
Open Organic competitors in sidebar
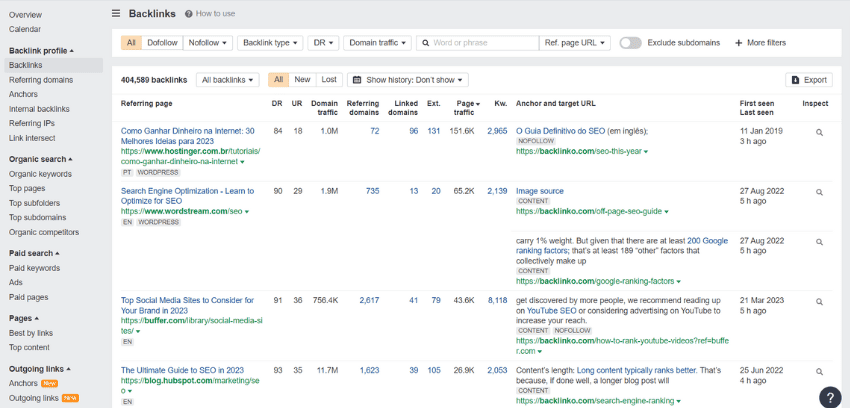pos(44,232)
